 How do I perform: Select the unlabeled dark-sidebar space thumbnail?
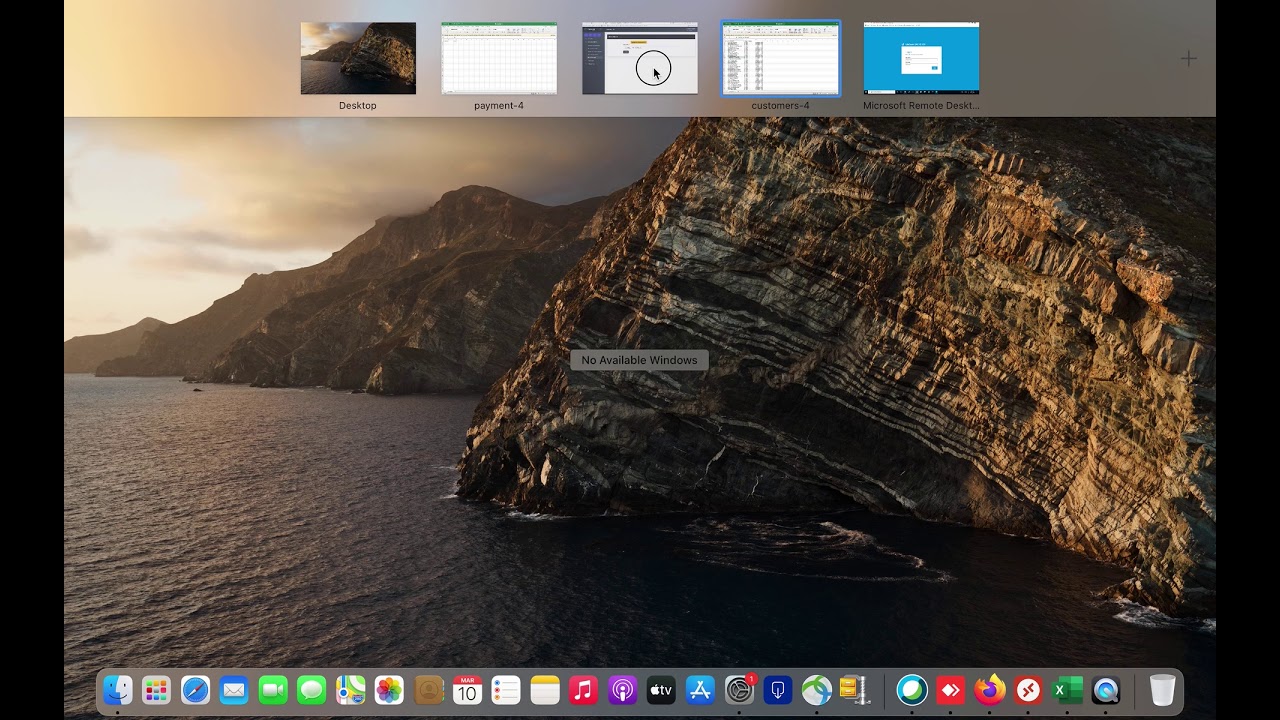(x=640, y=58)
